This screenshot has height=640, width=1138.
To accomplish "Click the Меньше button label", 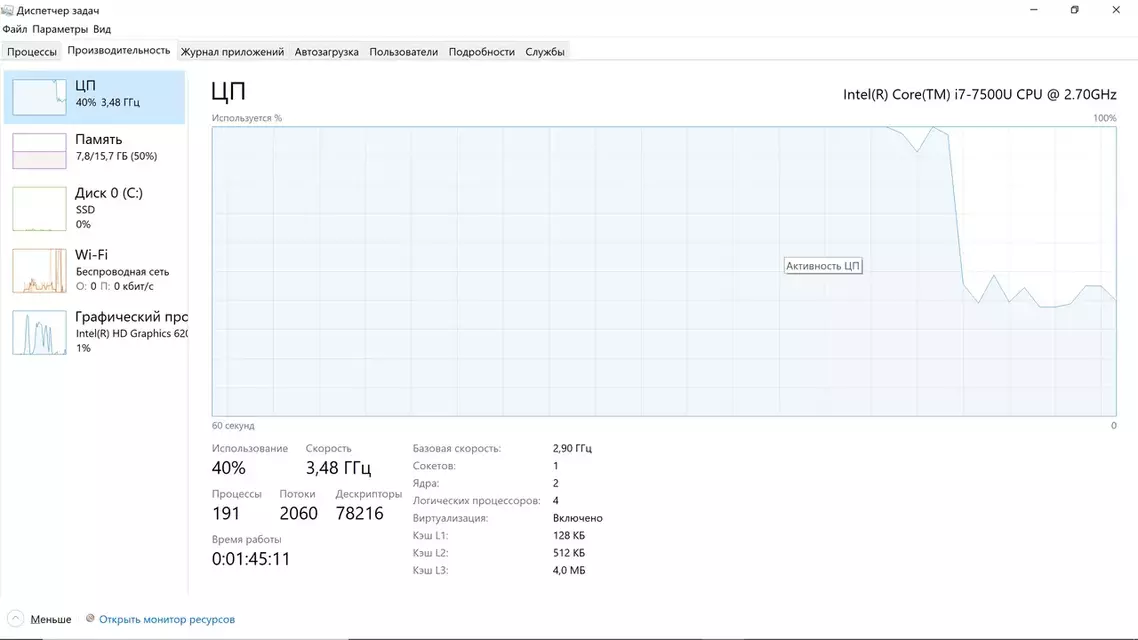I will [x=51, y=619].
